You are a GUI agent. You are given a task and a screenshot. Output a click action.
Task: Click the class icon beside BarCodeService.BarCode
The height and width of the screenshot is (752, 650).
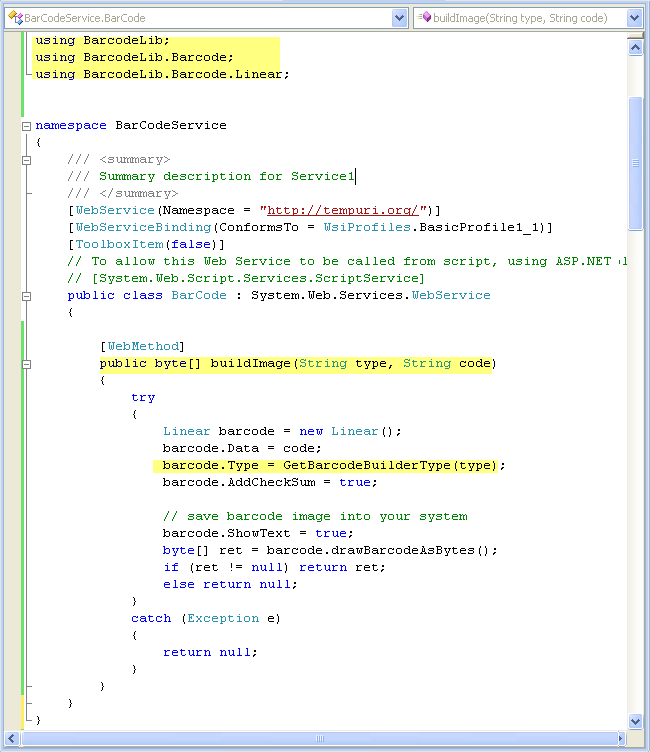pyautogui.click(x=16, y=18)
